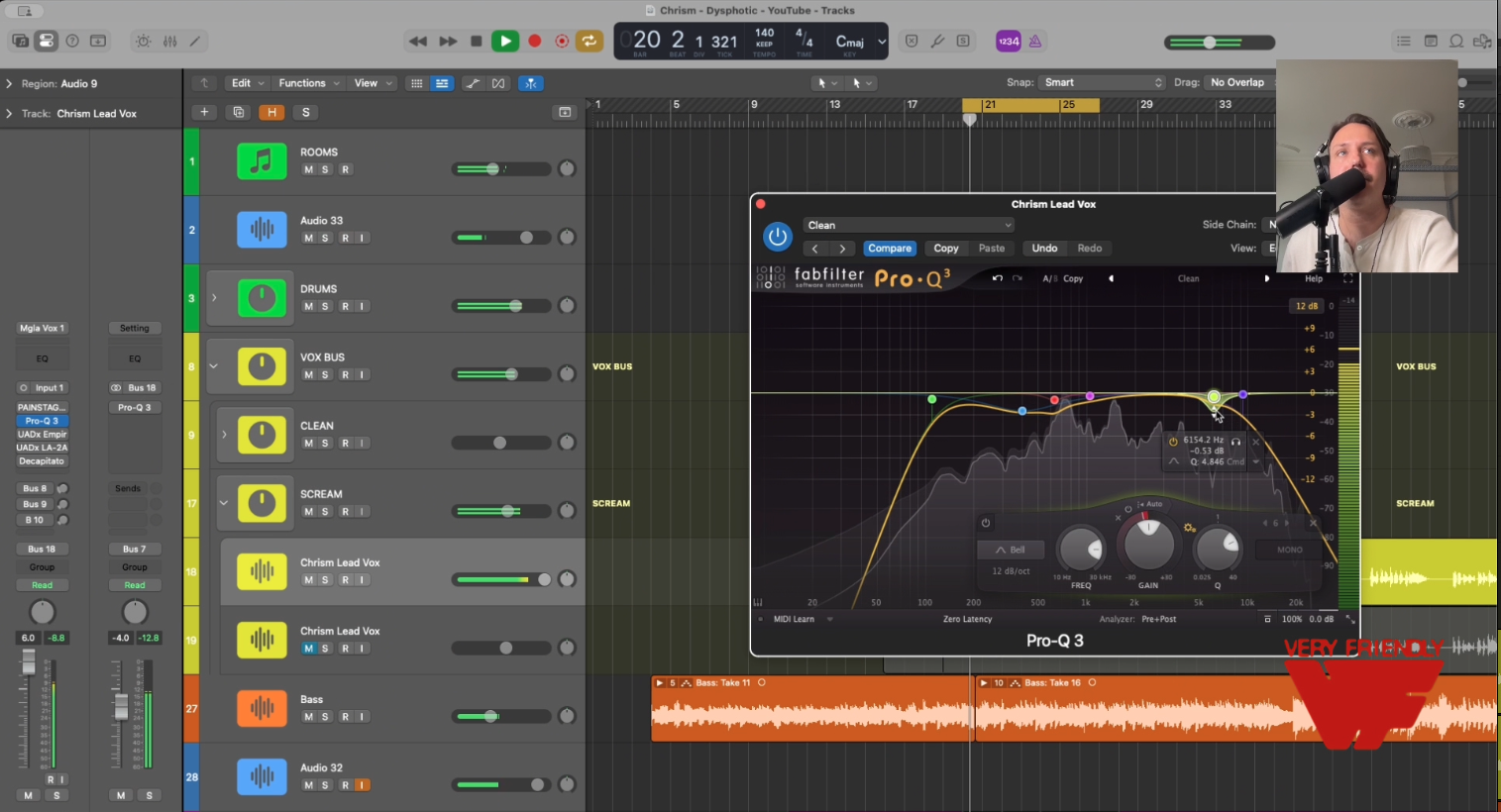This screenshot has width=1501, height=812.
Task: Click the Bass track orange icon
Action: point(262,708)
